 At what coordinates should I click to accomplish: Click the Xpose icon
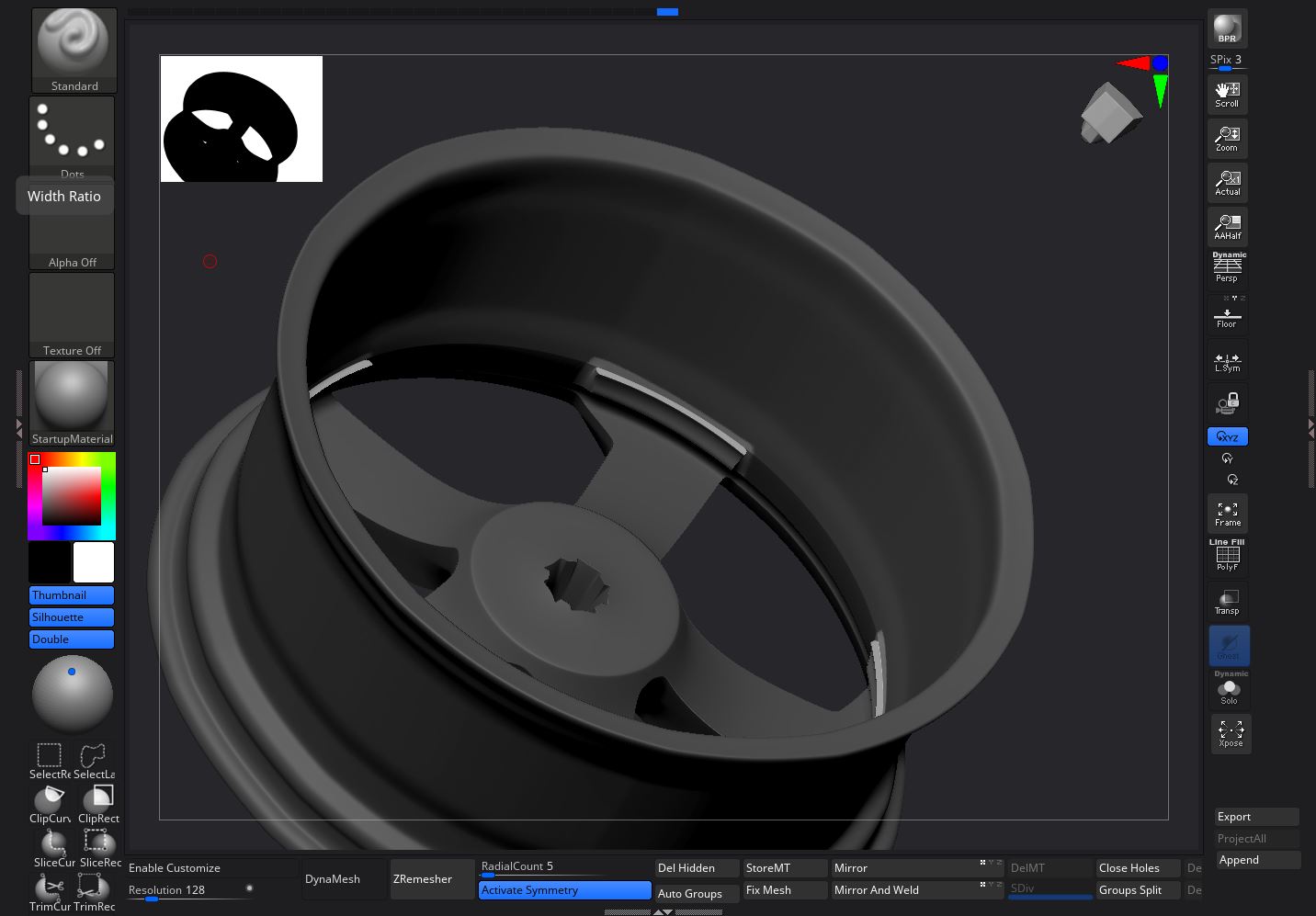click(x=1230, y=733)
